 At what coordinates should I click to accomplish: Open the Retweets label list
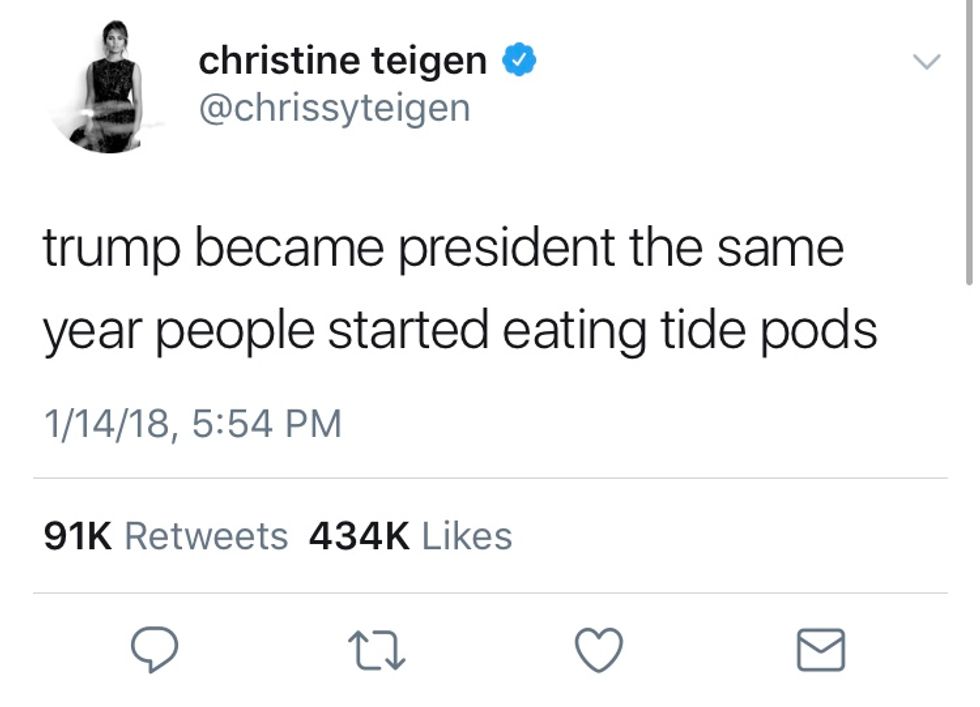[205, 537]
